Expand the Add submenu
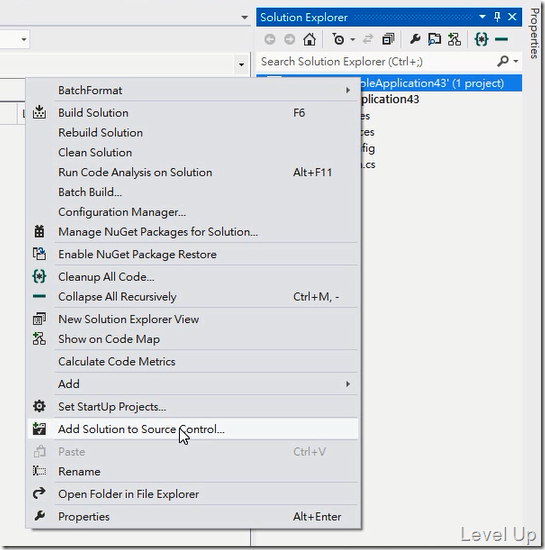This screenshot has width=545, height=550. (x=192, y=384)
